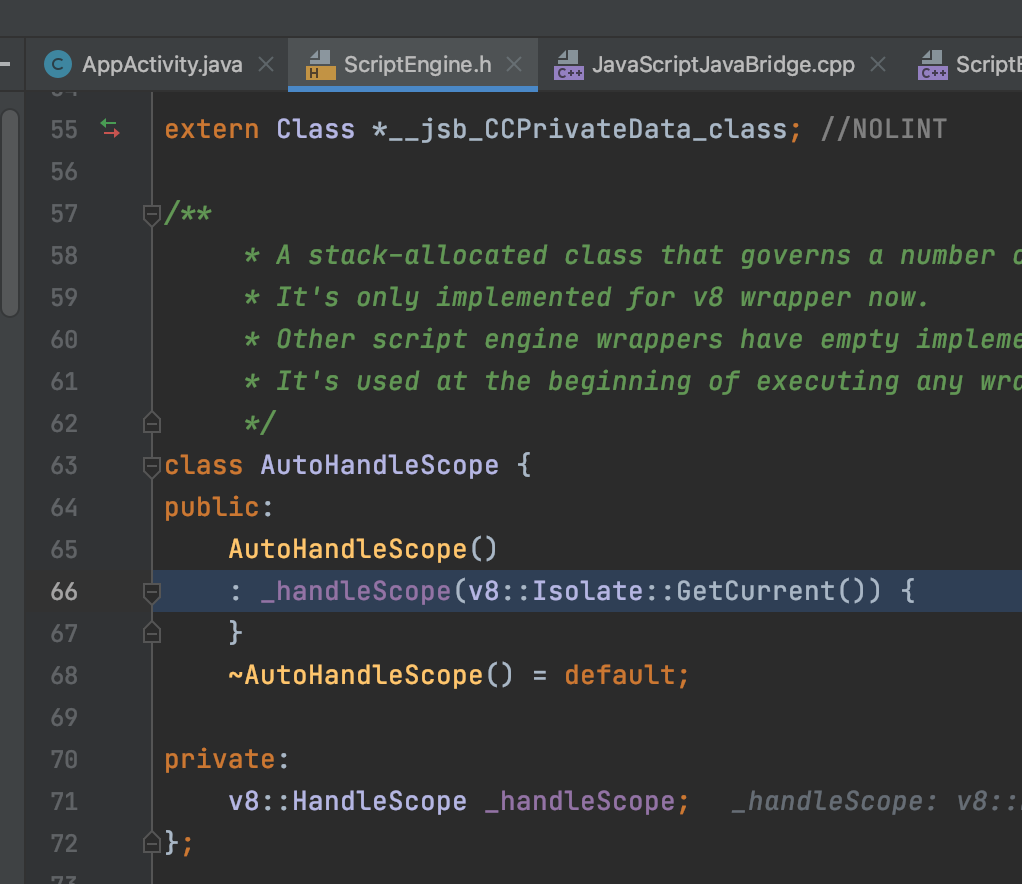
Task: Collapse the AutoHandleScope class fold marker
Action: [x=150, y=464]
